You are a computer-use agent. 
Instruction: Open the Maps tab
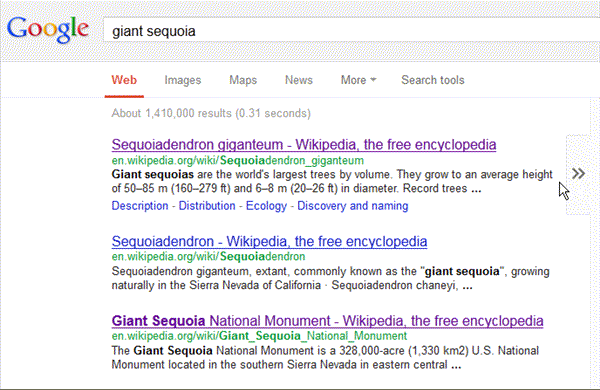(x=243, y=80)
